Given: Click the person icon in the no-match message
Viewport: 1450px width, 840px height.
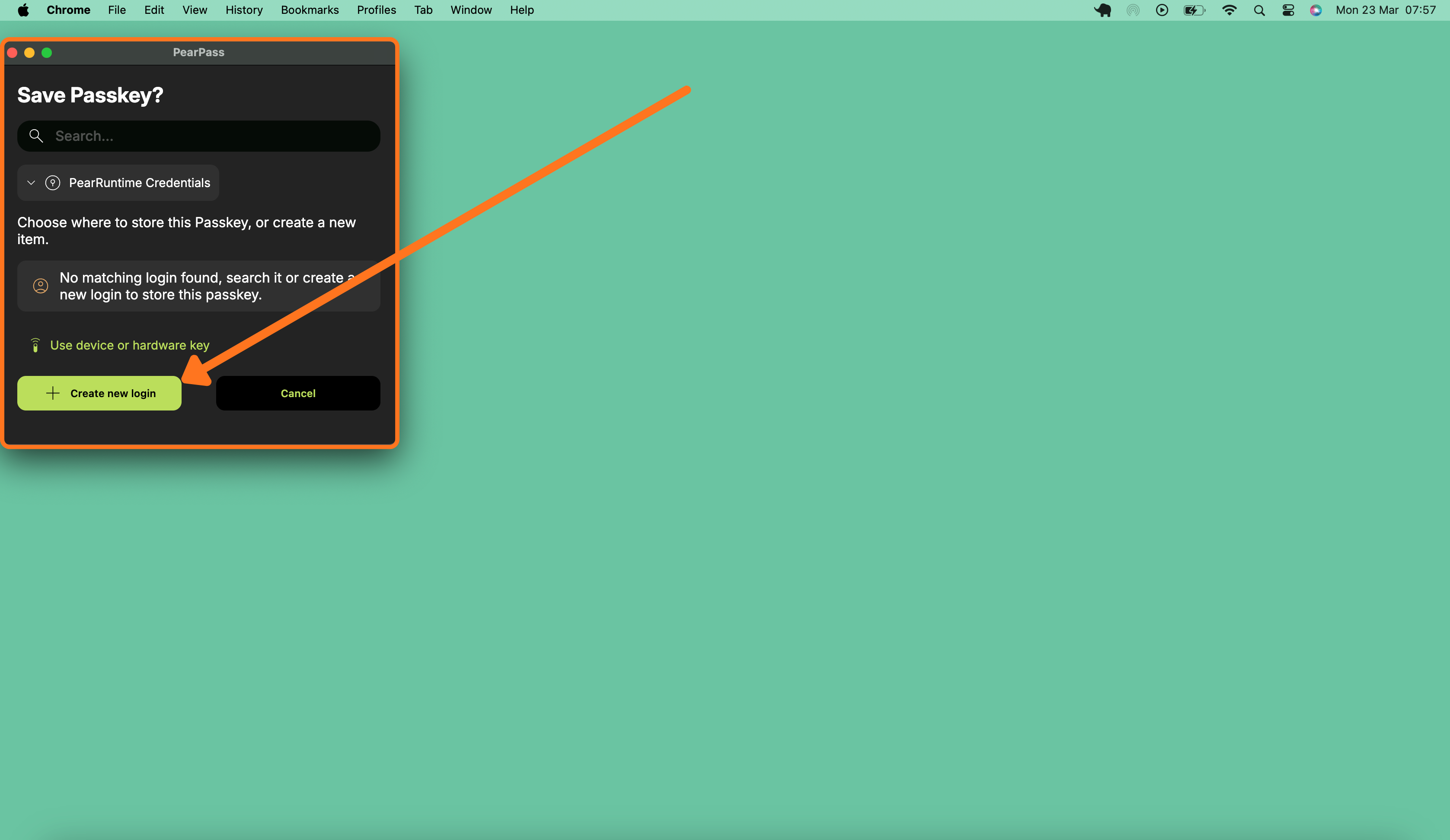Looking at the screenshot, I should coord(40,286).
